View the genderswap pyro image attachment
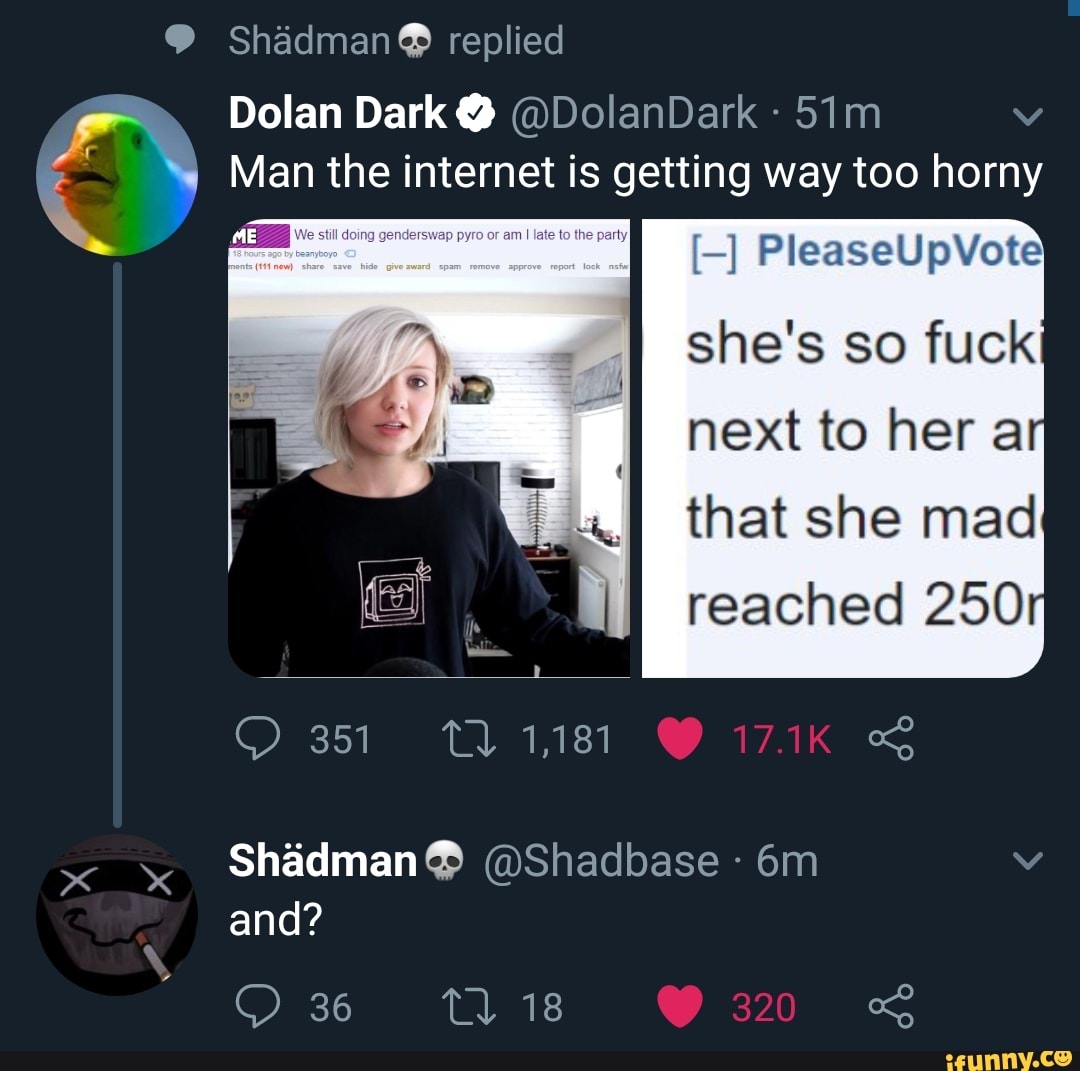 [x=429, y=448]
